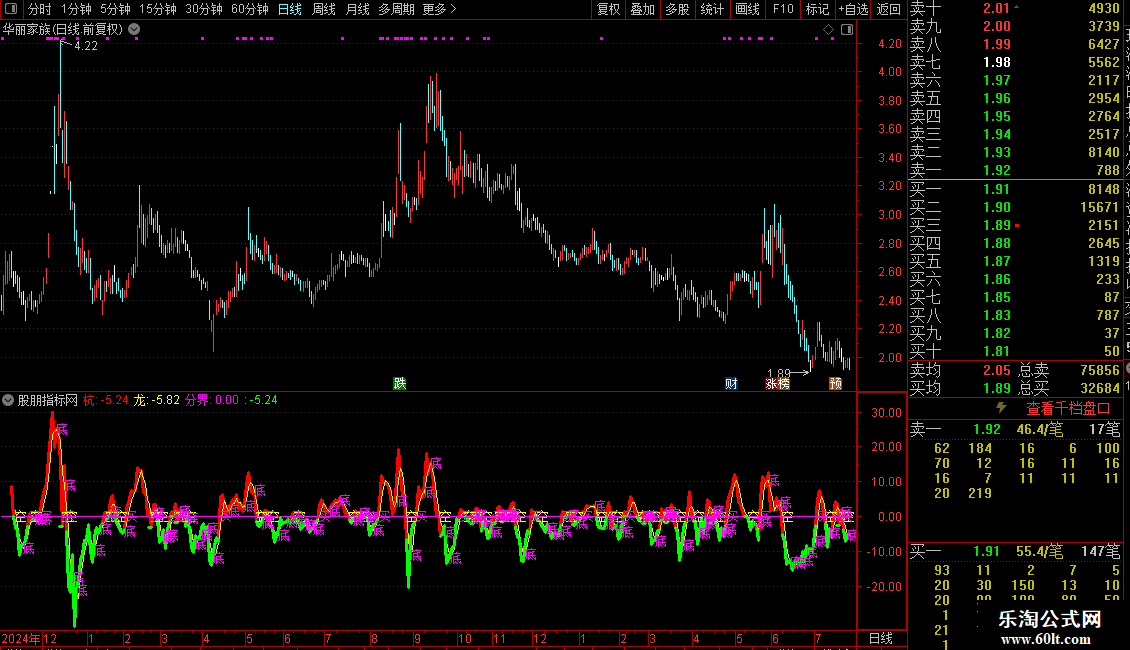The image size is (1130, 650).
Task: Switch to 分时 intraday view
Action: (x=40, y=9)
